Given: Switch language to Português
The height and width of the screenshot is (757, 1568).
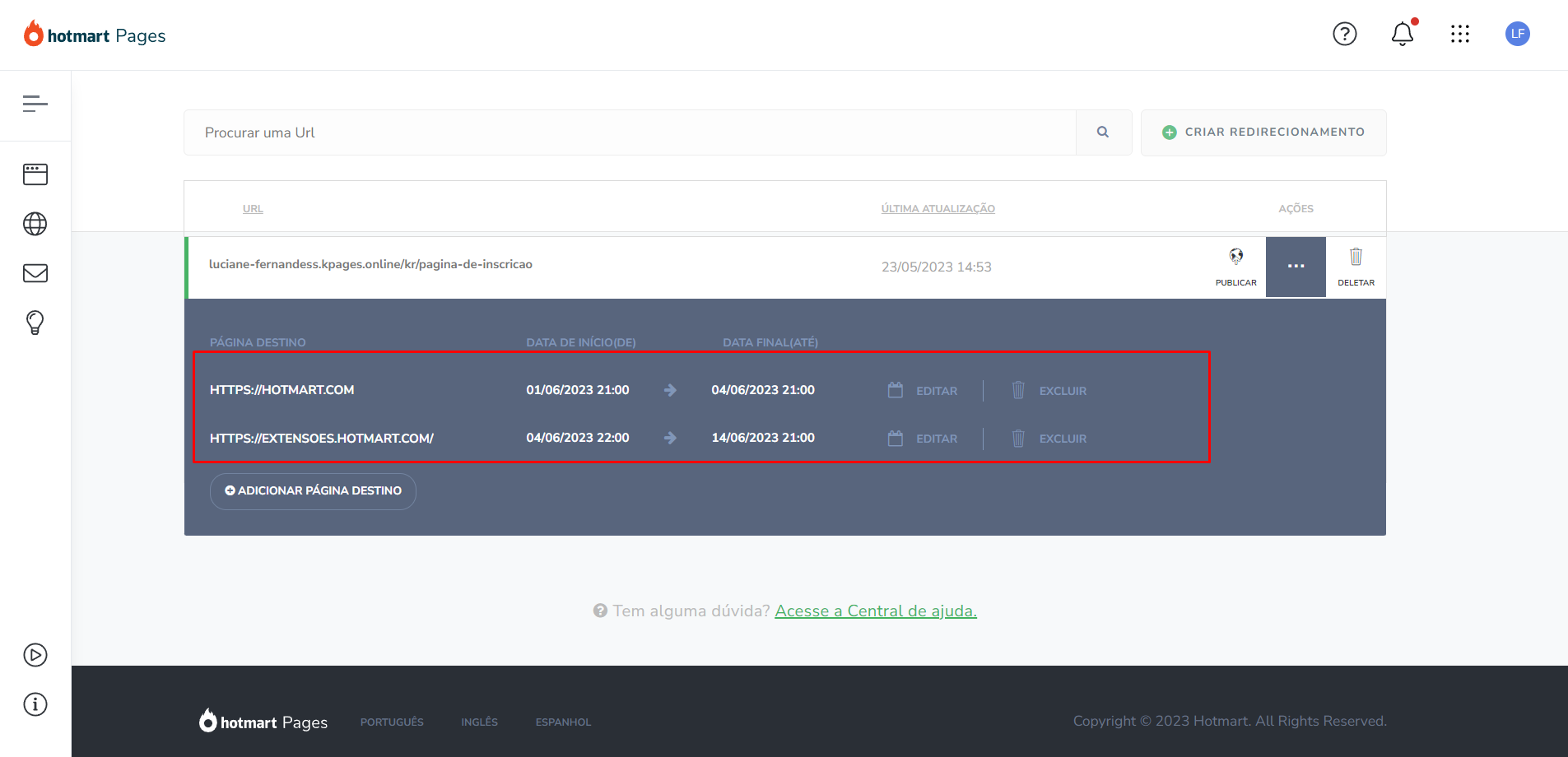Looking at the screenshot, I should click(392, 722).
